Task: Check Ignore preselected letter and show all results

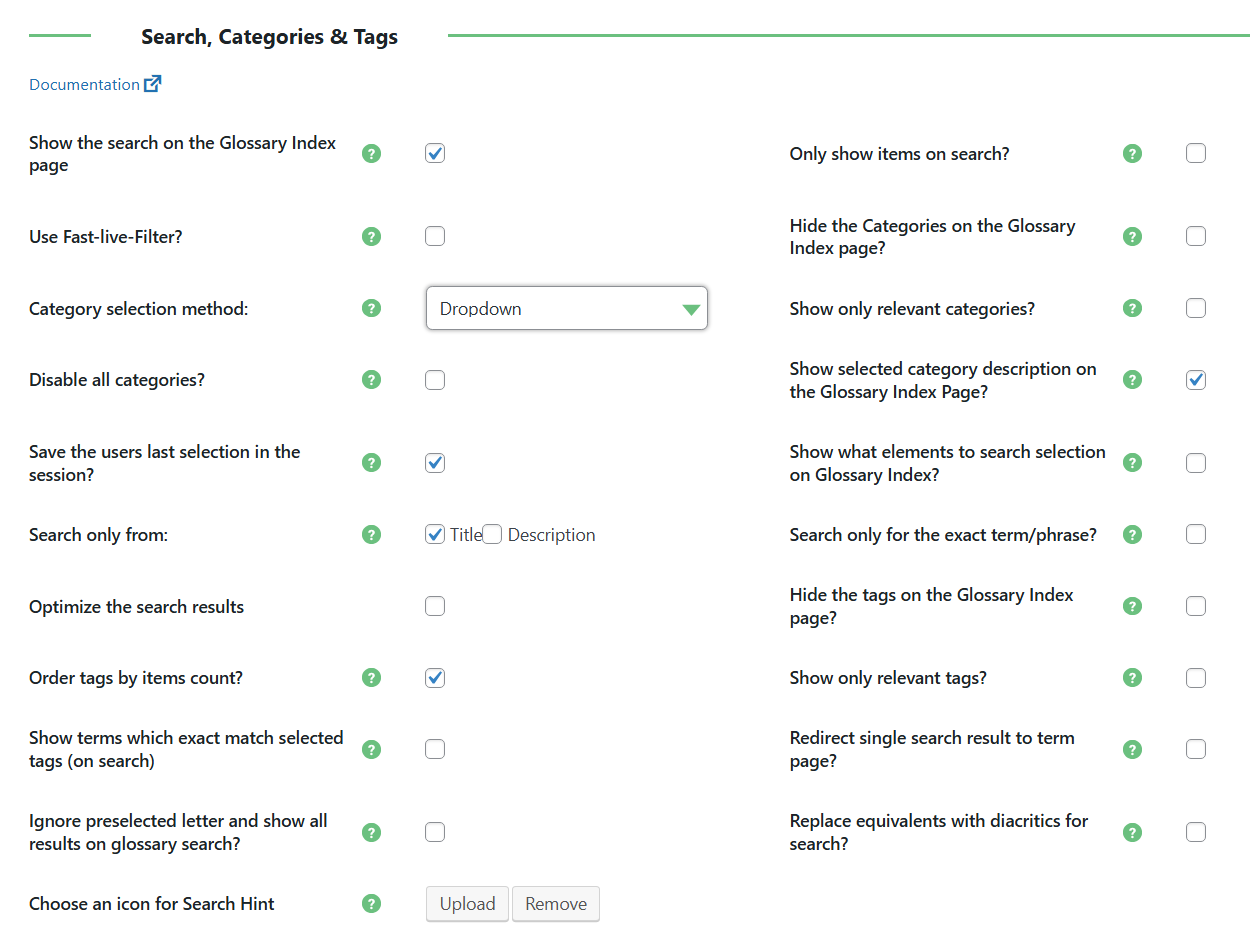Action: pyautogui.click(x=435, y=832)
